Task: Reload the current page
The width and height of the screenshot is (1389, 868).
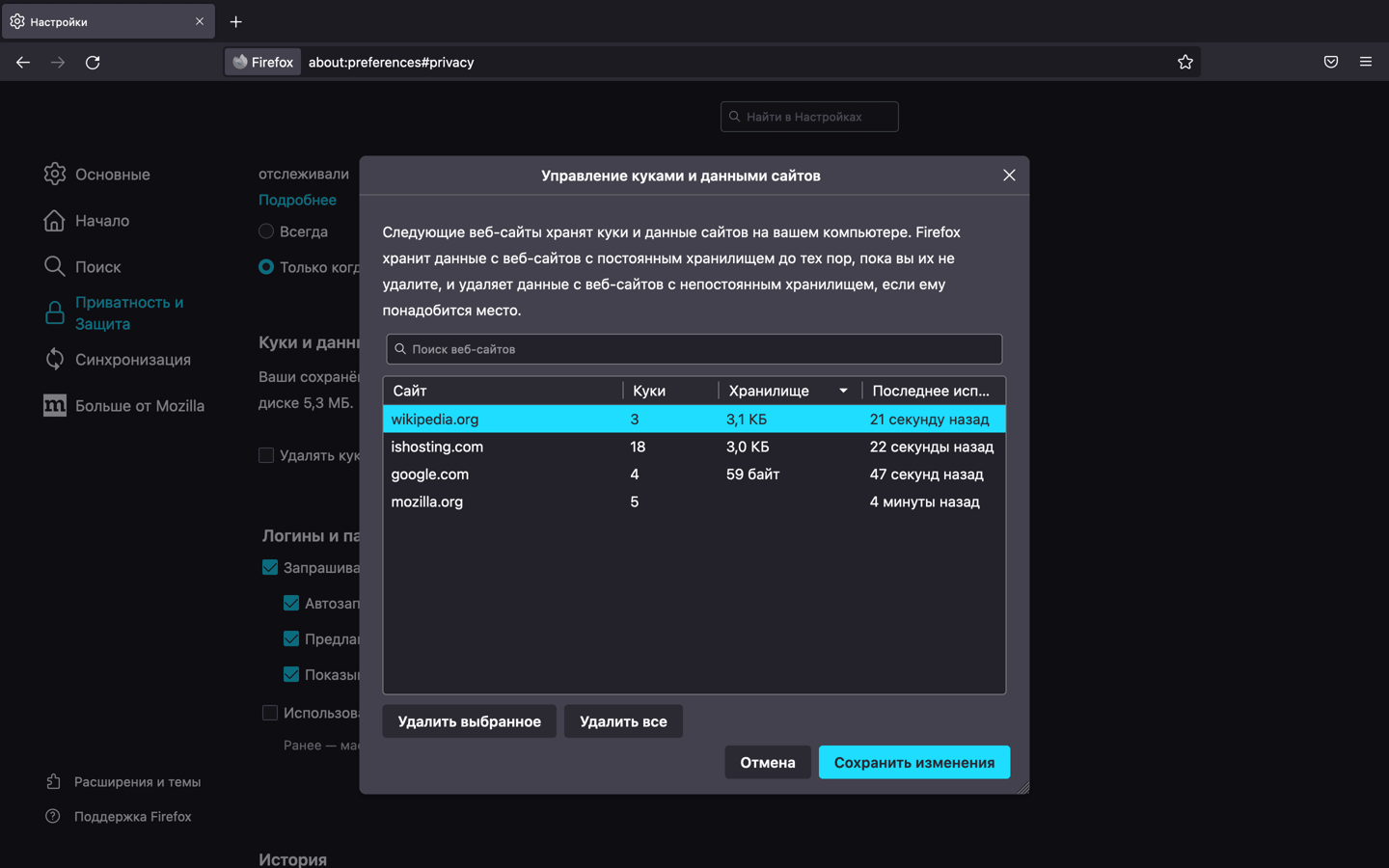Action: (x=93, y=62)
